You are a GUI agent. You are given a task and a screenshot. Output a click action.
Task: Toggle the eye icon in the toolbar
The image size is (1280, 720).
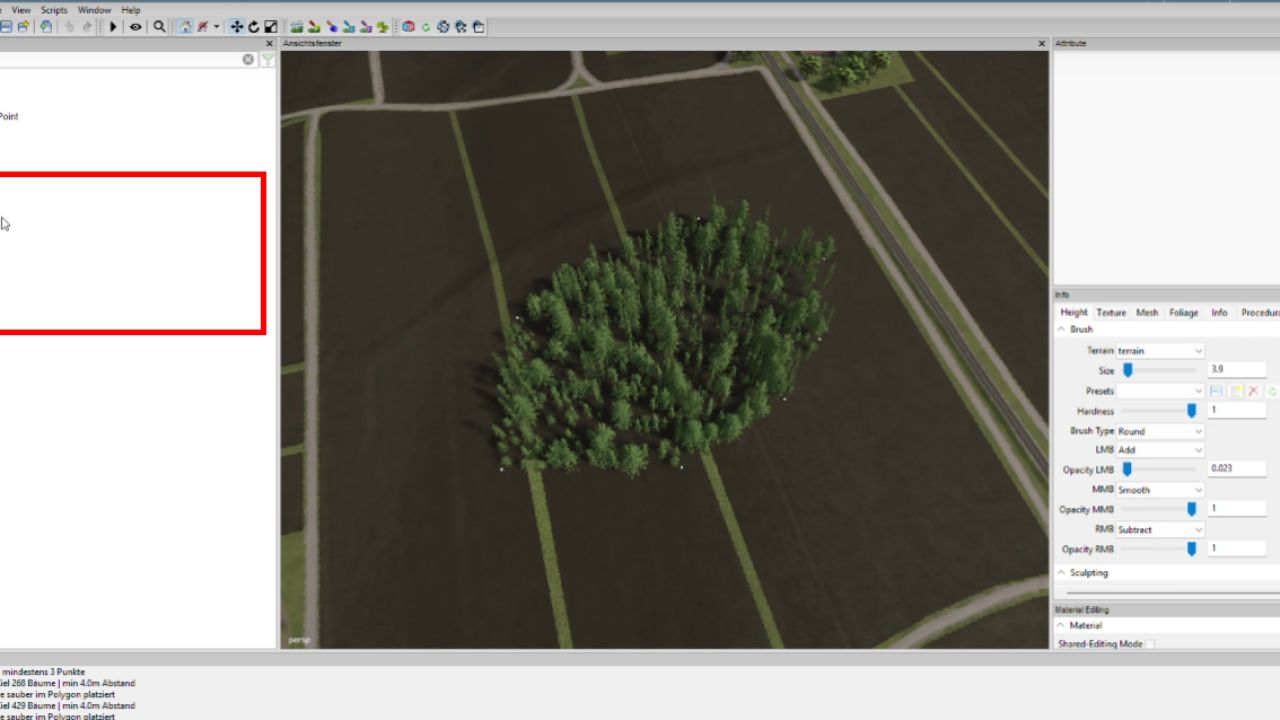(135, 27)
